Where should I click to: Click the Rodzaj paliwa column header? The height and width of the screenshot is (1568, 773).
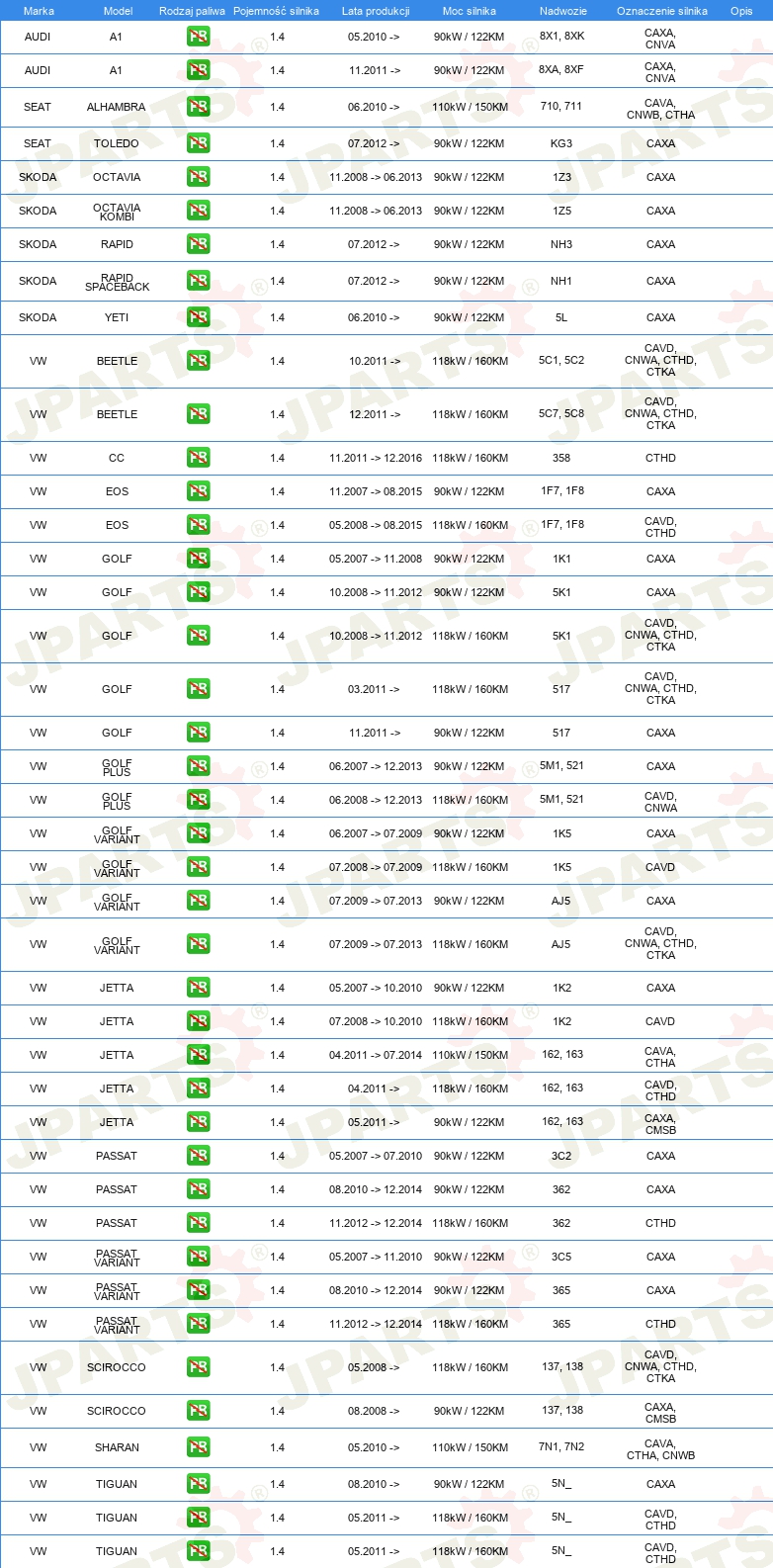[x=192, y=11]
